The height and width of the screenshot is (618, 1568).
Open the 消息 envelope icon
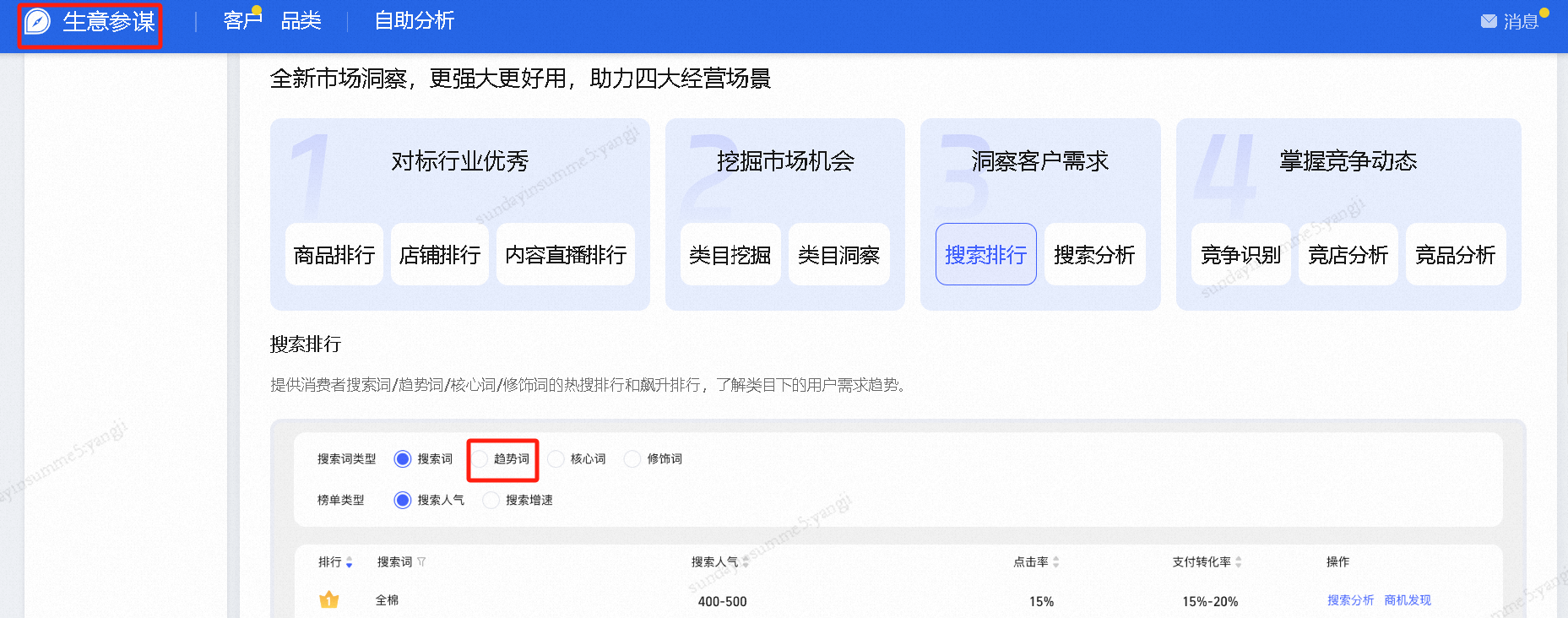1489,21
